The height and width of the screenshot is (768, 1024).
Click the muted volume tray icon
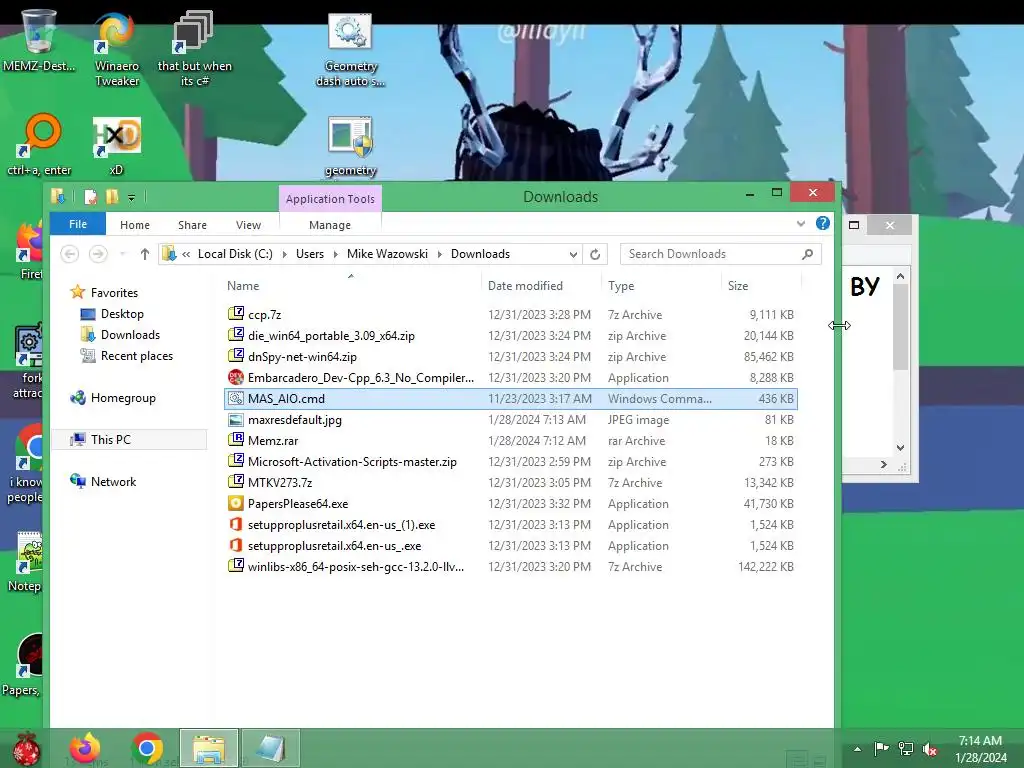929,749
